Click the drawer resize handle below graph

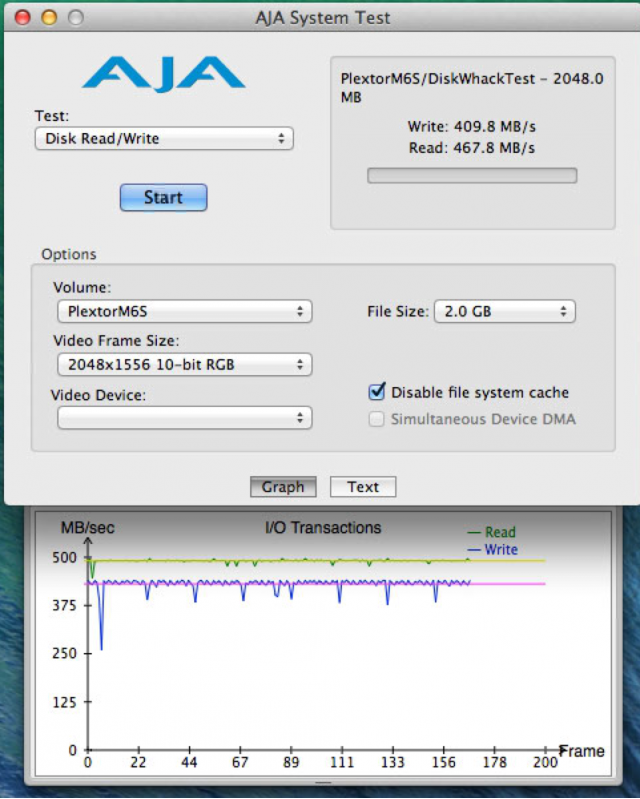pos(323,782)
